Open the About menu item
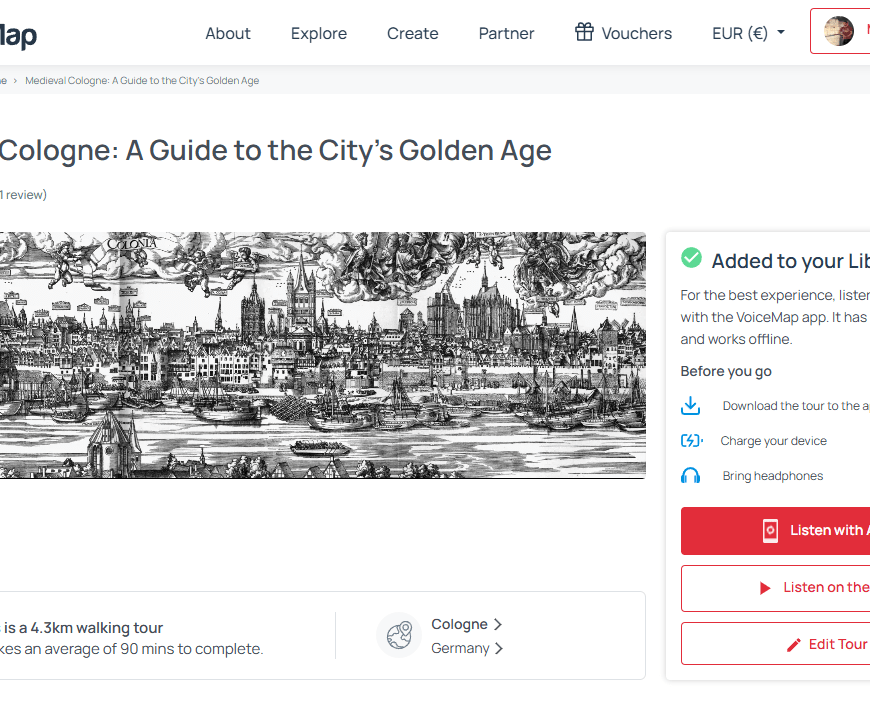The image size is (870, 703). (228, 33)
